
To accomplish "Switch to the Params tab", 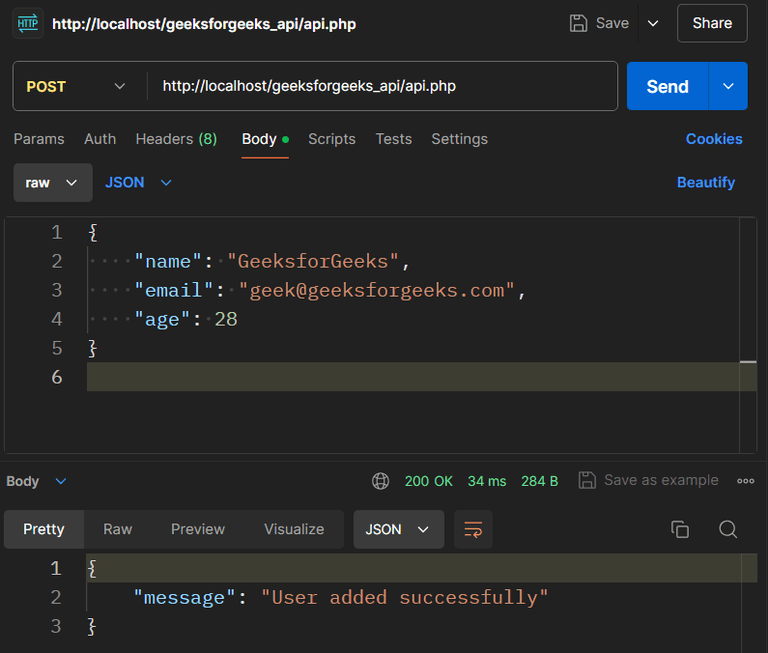I will click(39, 139).
